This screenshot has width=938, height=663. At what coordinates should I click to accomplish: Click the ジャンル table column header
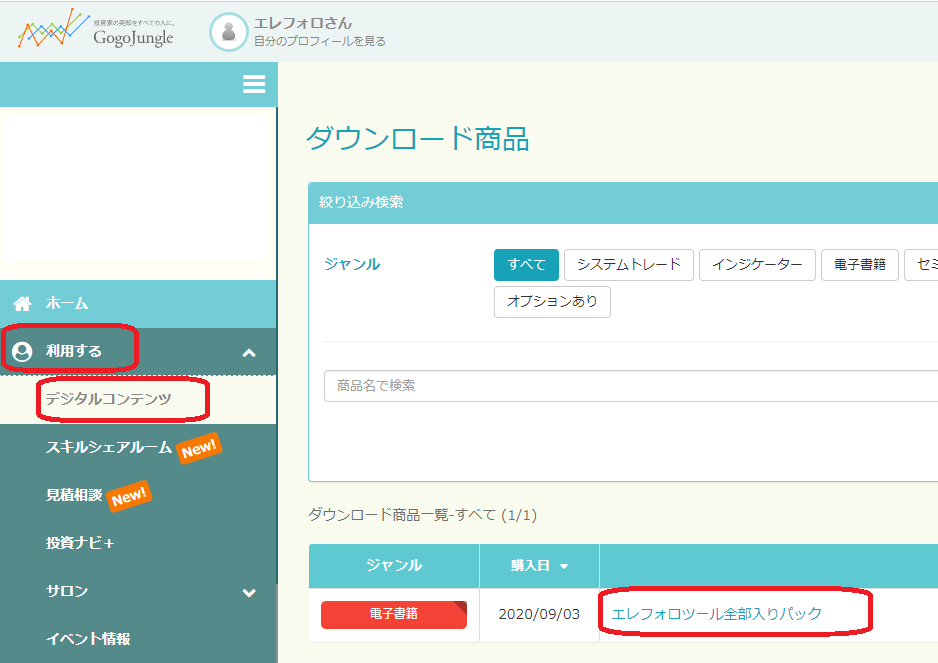(394, 565)
